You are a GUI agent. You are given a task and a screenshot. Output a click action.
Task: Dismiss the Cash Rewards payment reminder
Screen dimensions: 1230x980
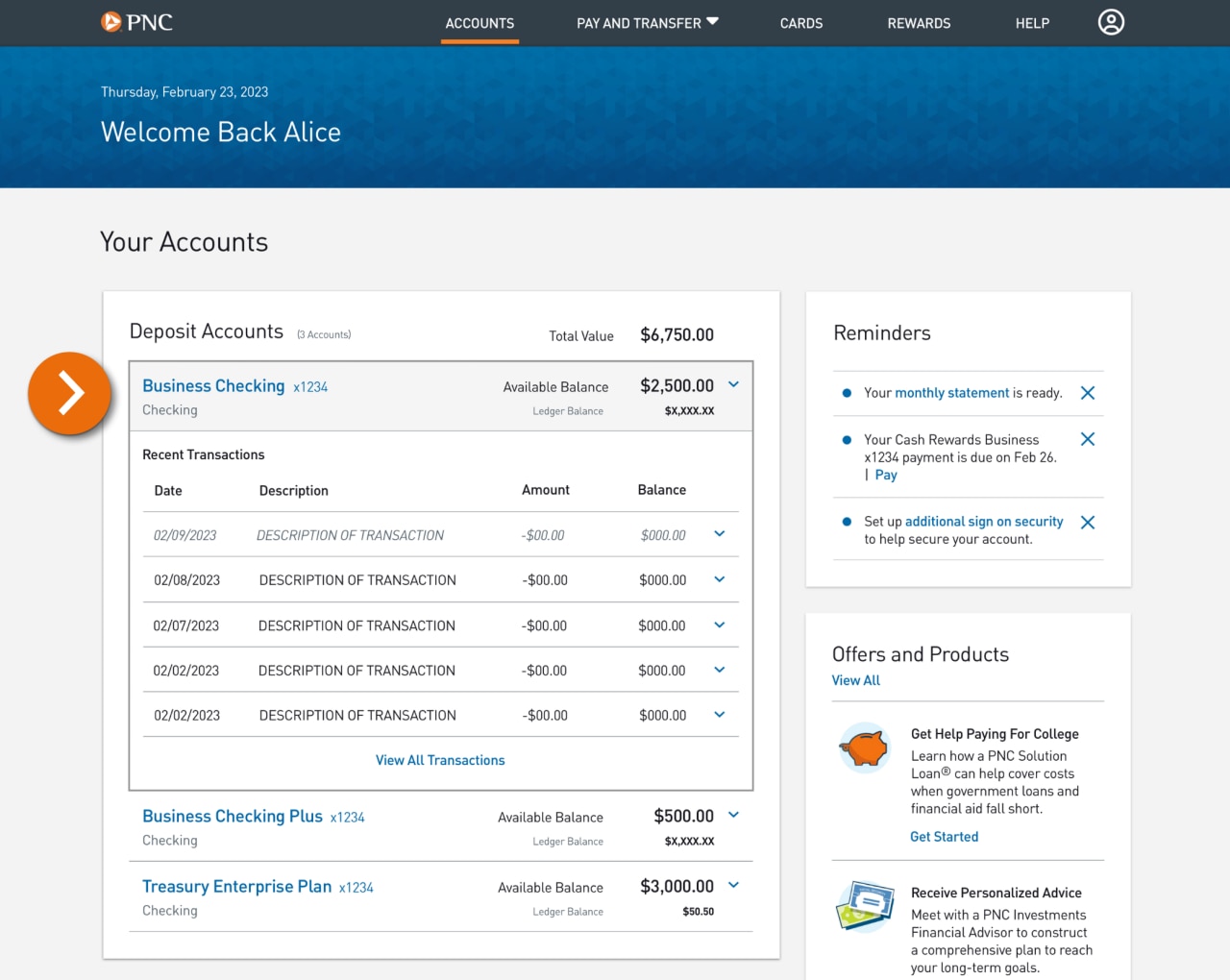pos(1087,438)
